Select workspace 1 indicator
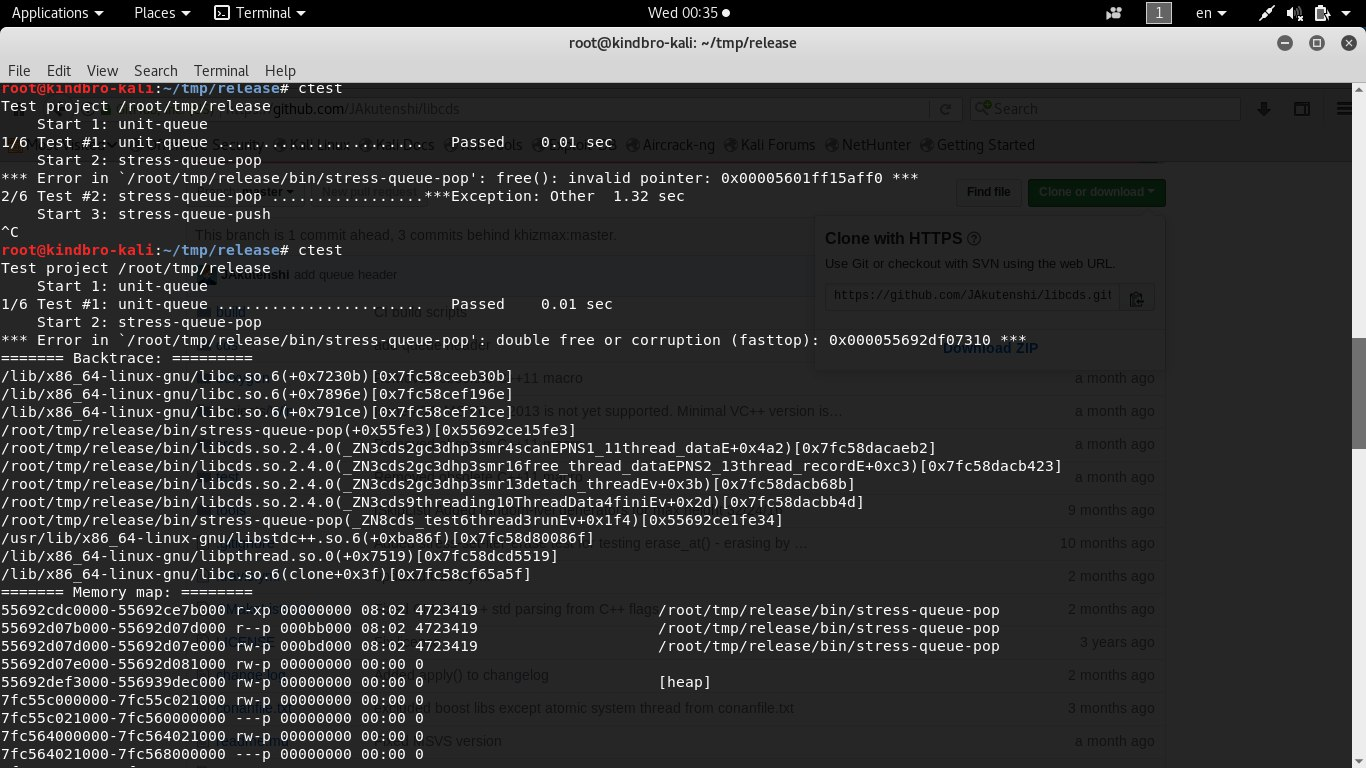 point(1158,13)
